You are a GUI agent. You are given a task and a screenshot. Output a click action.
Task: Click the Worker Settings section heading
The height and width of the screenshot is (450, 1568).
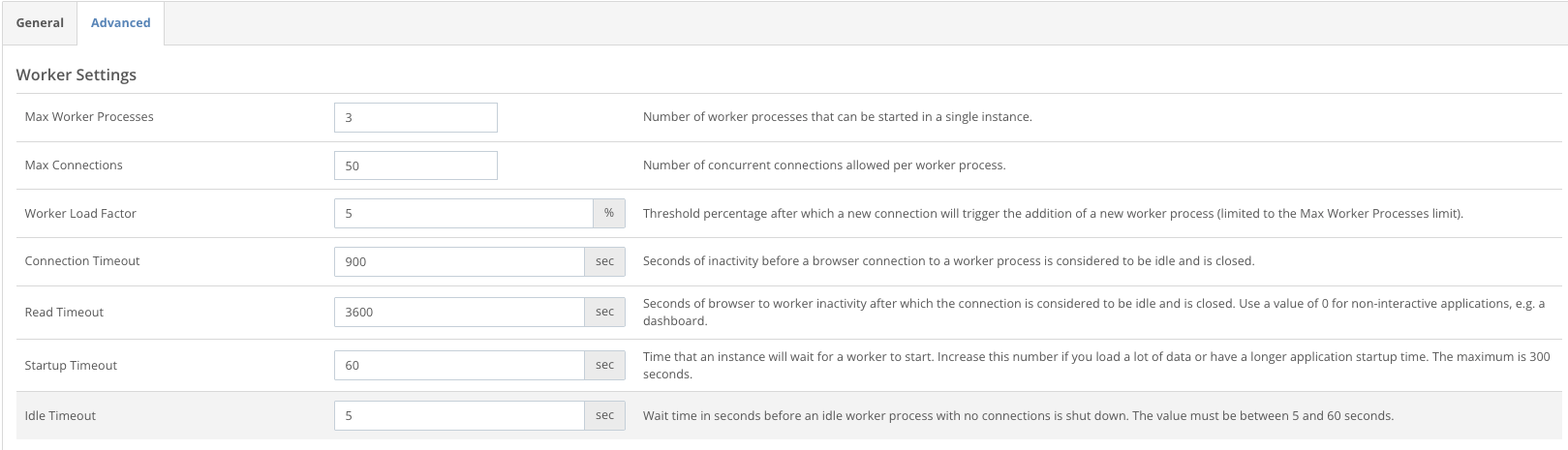(x=77, y=75)
